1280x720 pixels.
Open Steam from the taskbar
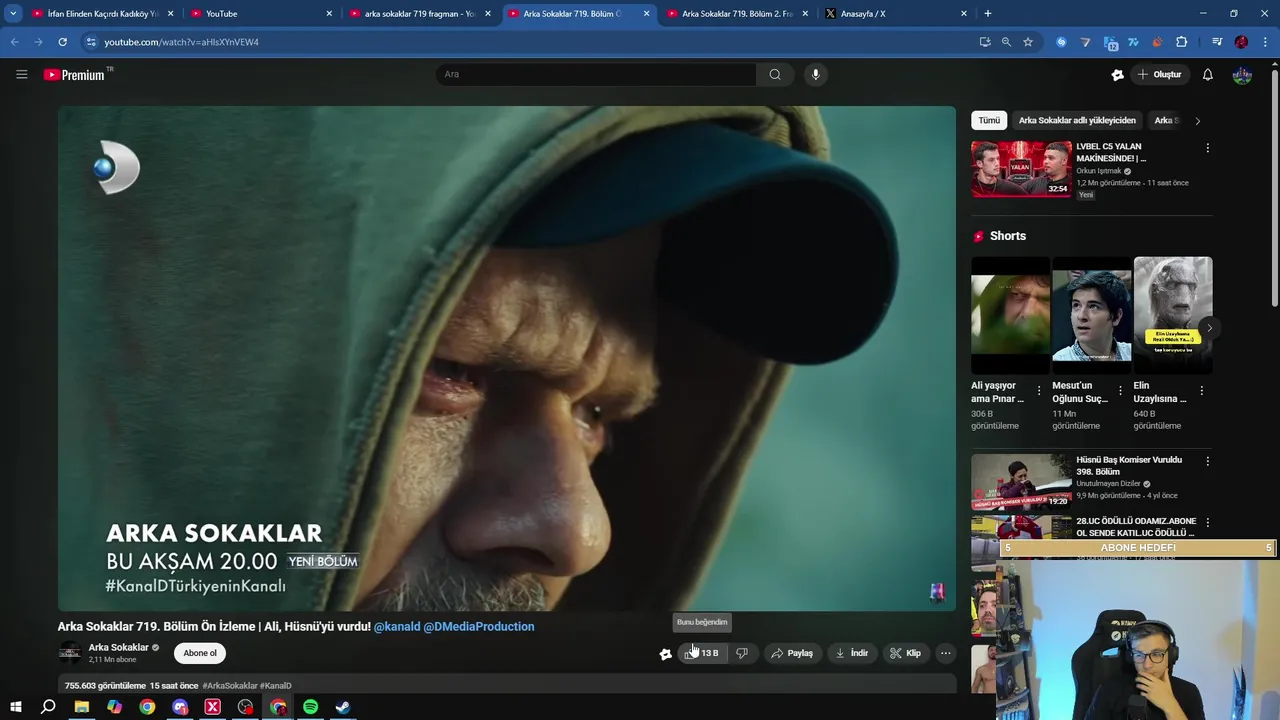pos(343,707)
